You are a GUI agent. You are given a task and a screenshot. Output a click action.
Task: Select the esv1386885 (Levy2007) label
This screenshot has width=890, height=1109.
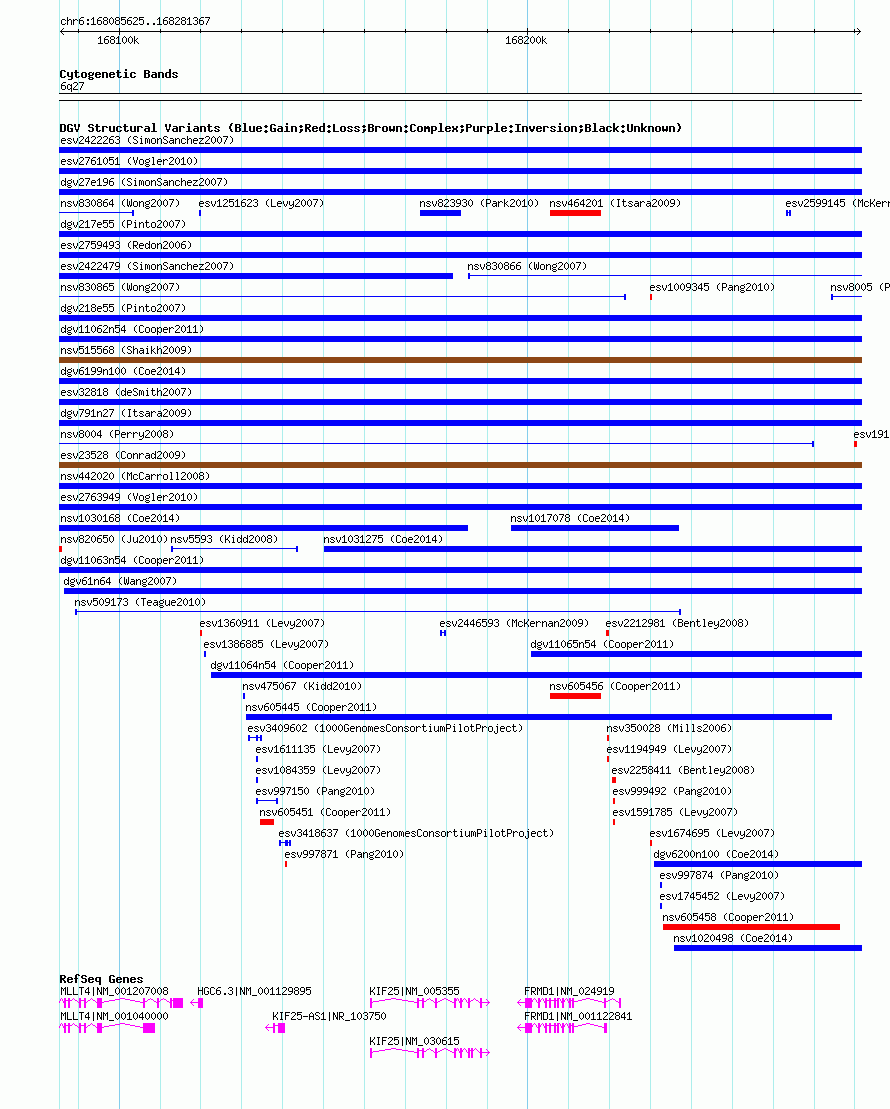point(266,644)
